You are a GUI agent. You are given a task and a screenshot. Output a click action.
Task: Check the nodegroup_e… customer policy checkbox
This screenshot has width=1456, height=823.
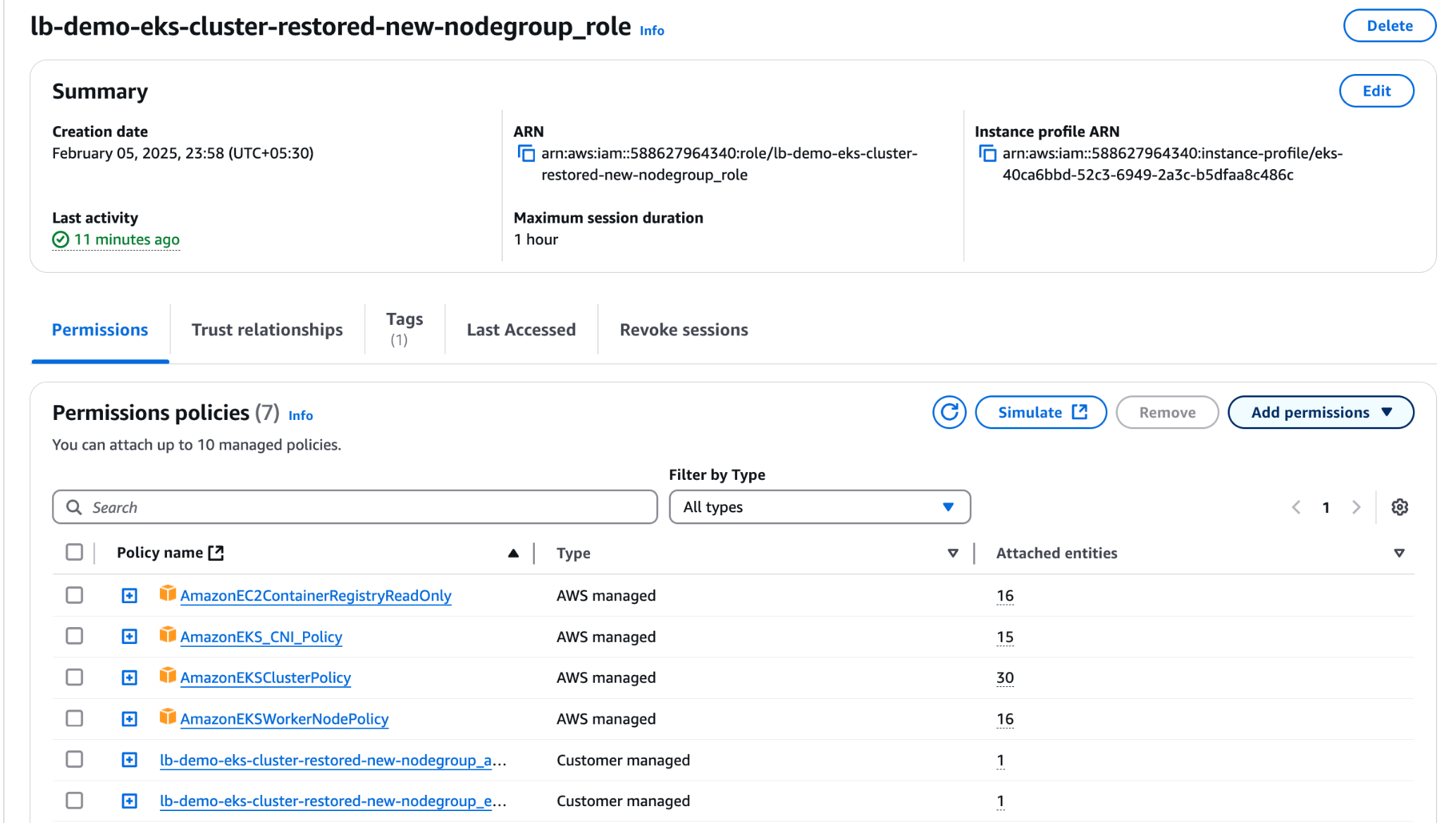(74, 800)
